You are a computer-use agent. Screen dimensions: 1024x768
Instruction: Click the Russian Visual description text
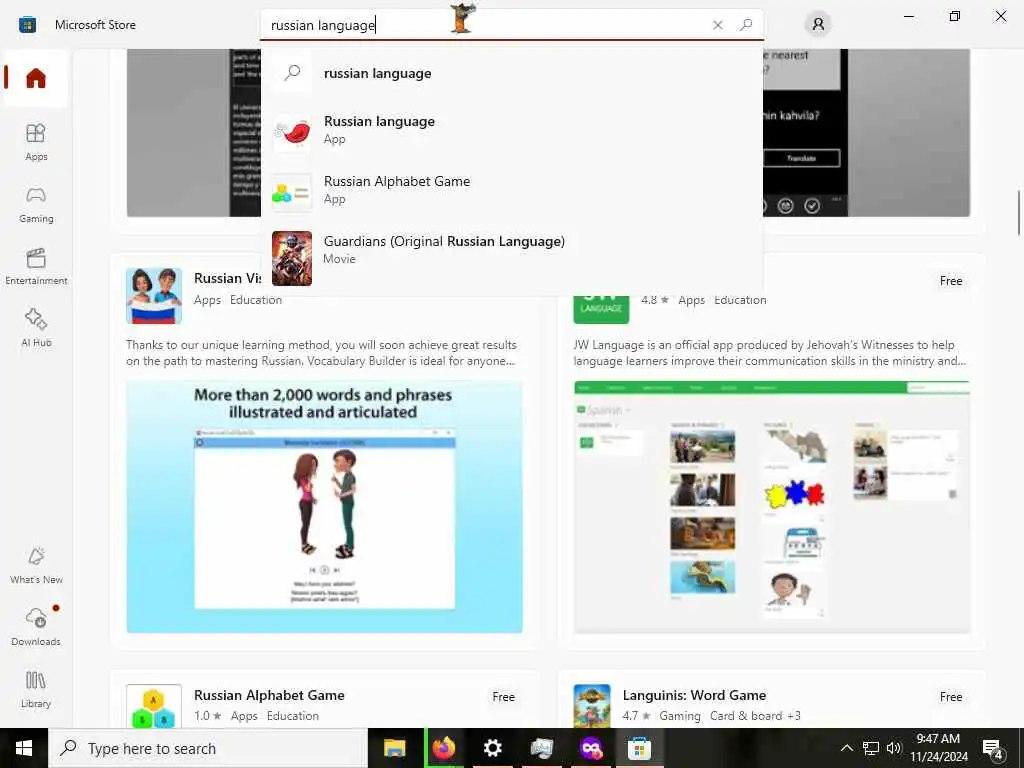pyautogui.click(x=321, y=353)
